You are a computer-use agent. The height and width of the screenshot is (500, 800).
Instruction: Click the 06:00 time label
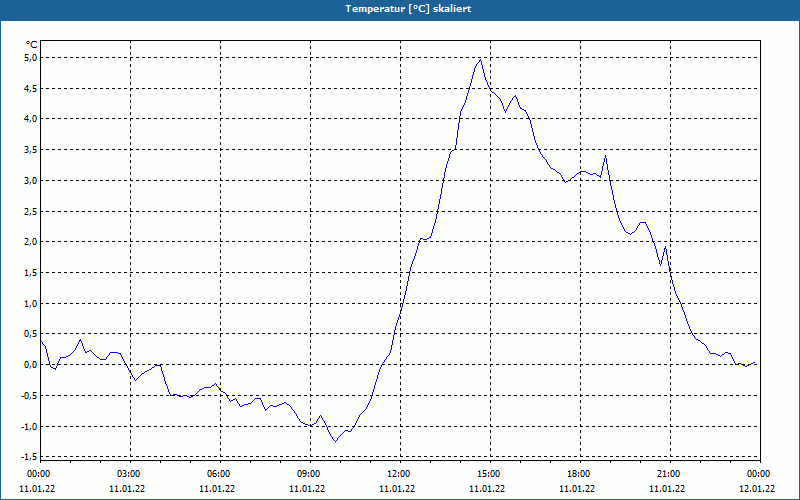click(x=220, y=474)
